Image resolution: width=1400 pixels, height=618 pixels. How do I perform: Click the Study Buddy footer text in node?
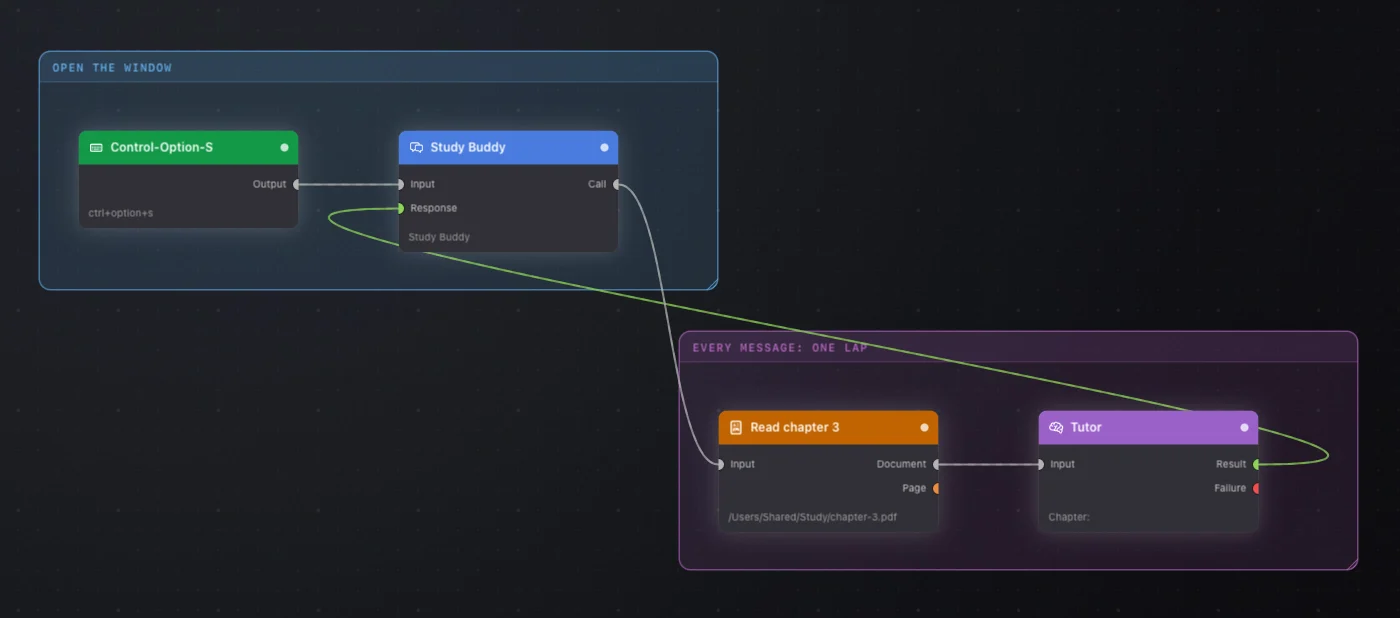pyautogui.click(x=439, y=237)
